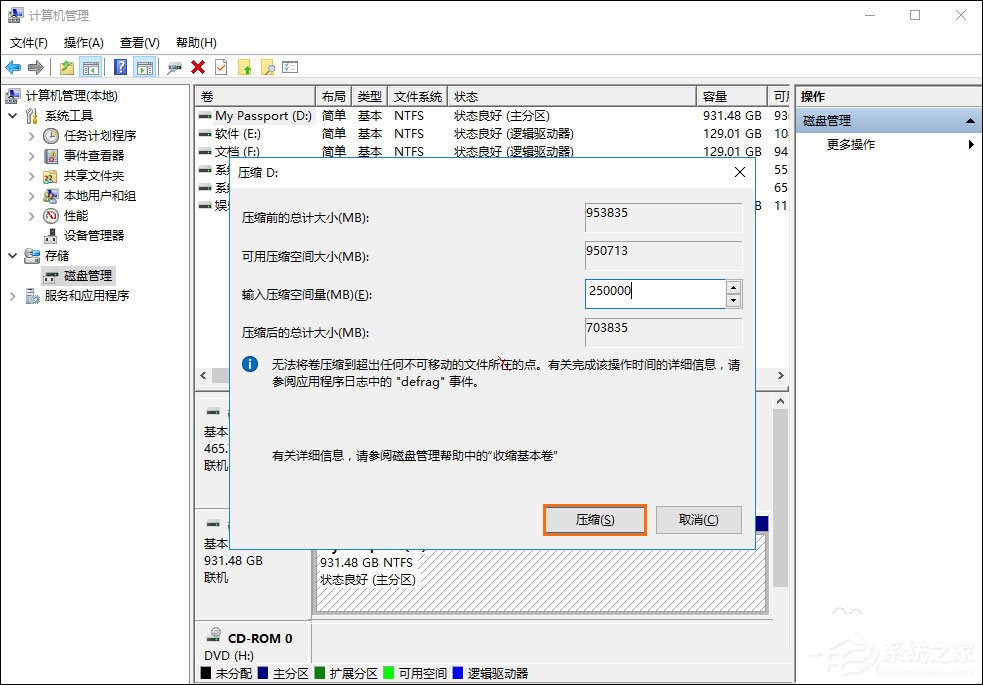Image resolution: width=983 pixels, height=685 pixels.
Task: Click the 压缩(S) button to shrink volume
Action: (x=594, y=519)
